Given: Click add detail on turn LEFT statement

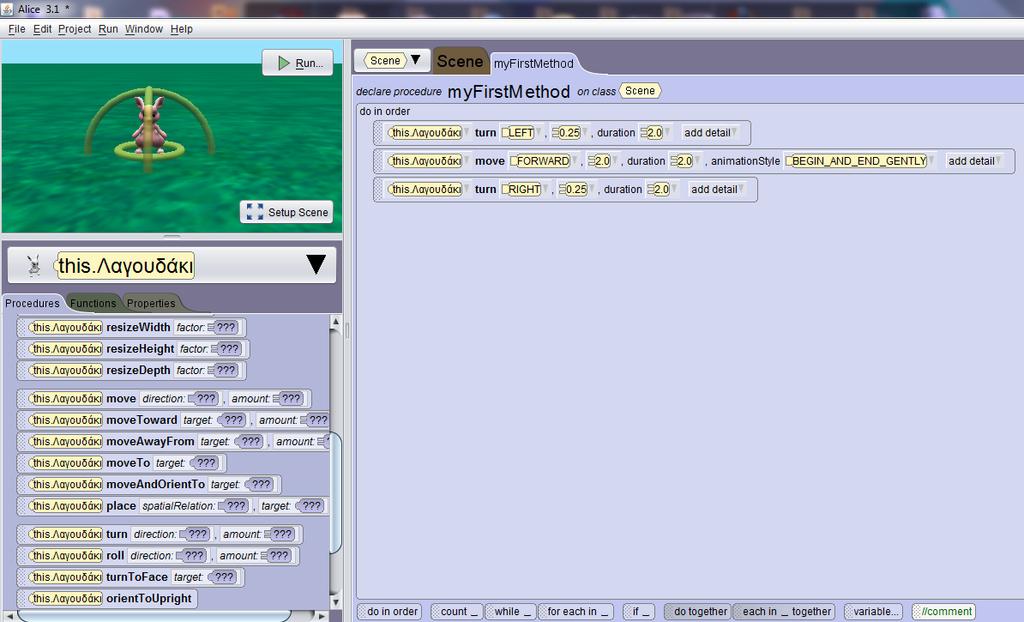Looking at the screenshot, I should (x=710, y=133).
